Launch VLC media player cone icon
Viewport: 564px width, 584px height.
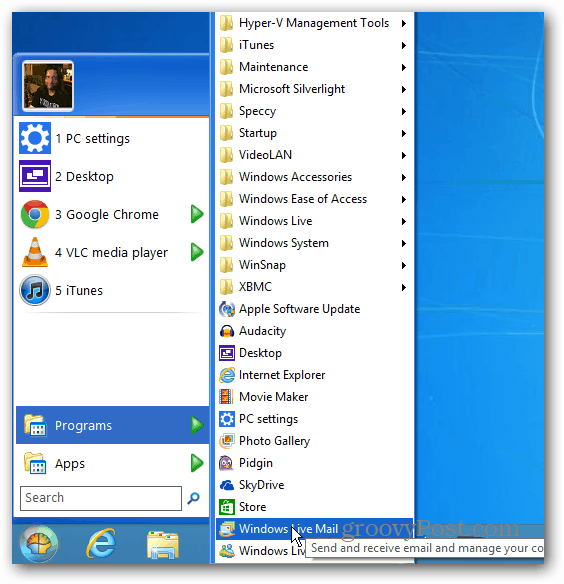pos(35,252)
